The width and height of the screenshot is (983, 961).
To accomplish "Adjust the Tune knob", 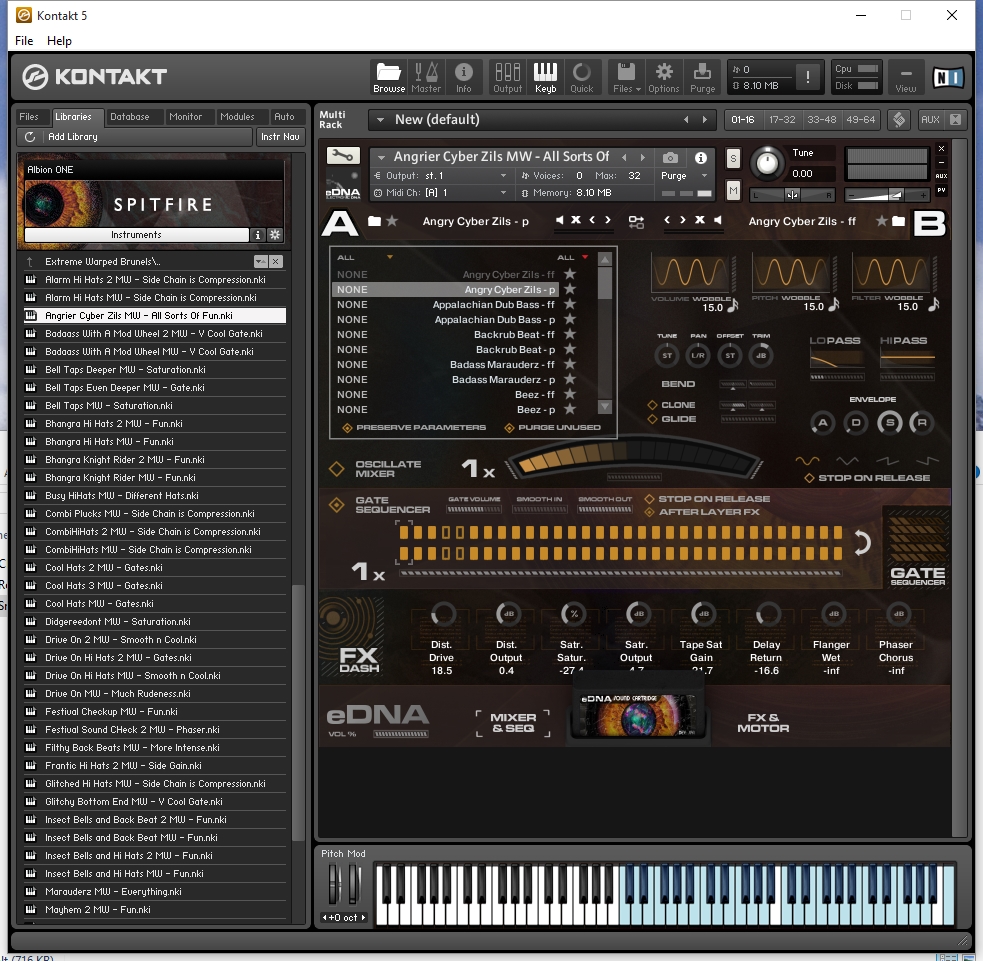I will (x=767, y=164).
